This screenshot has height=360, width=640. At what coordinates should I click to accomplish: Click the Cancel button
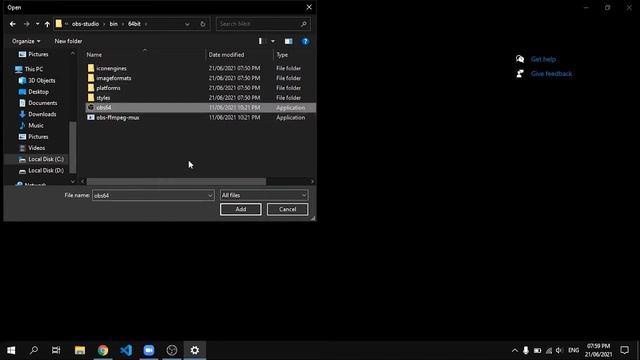(x=287, y=209)
